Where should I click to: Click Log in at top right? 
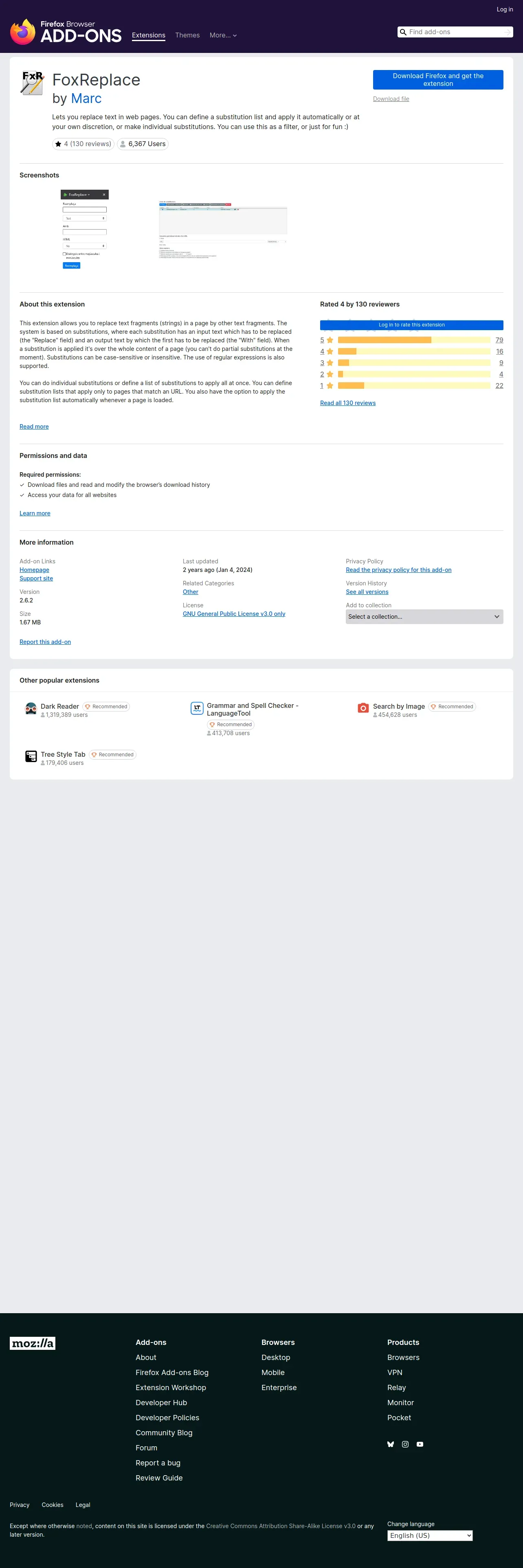click(x=505, y=9)
